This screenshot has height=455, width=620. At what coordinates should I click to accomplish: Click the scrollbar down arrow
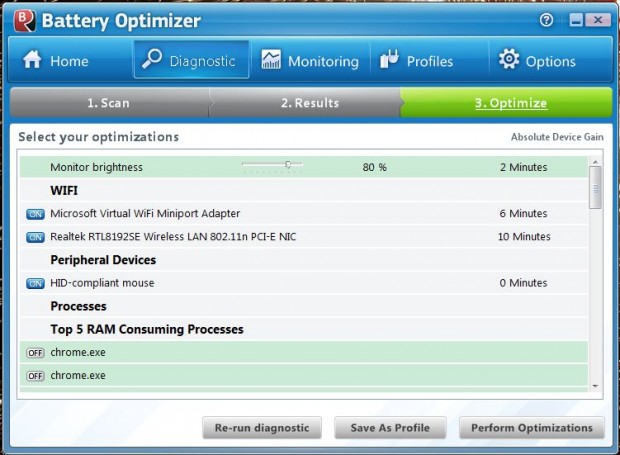pos(595,386)
